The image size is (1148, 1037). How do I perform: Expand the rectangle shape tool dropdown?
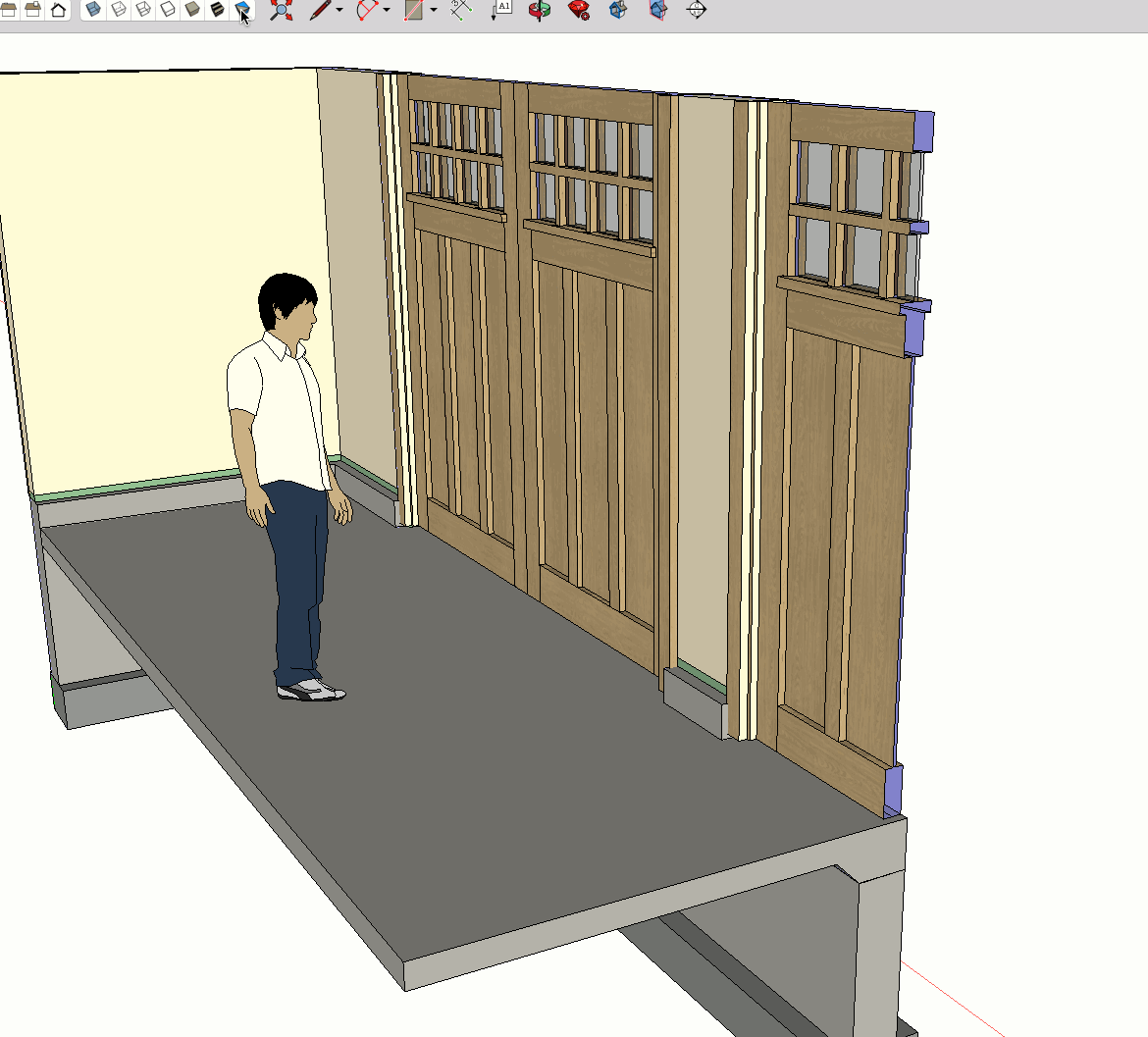click(434, 11)
